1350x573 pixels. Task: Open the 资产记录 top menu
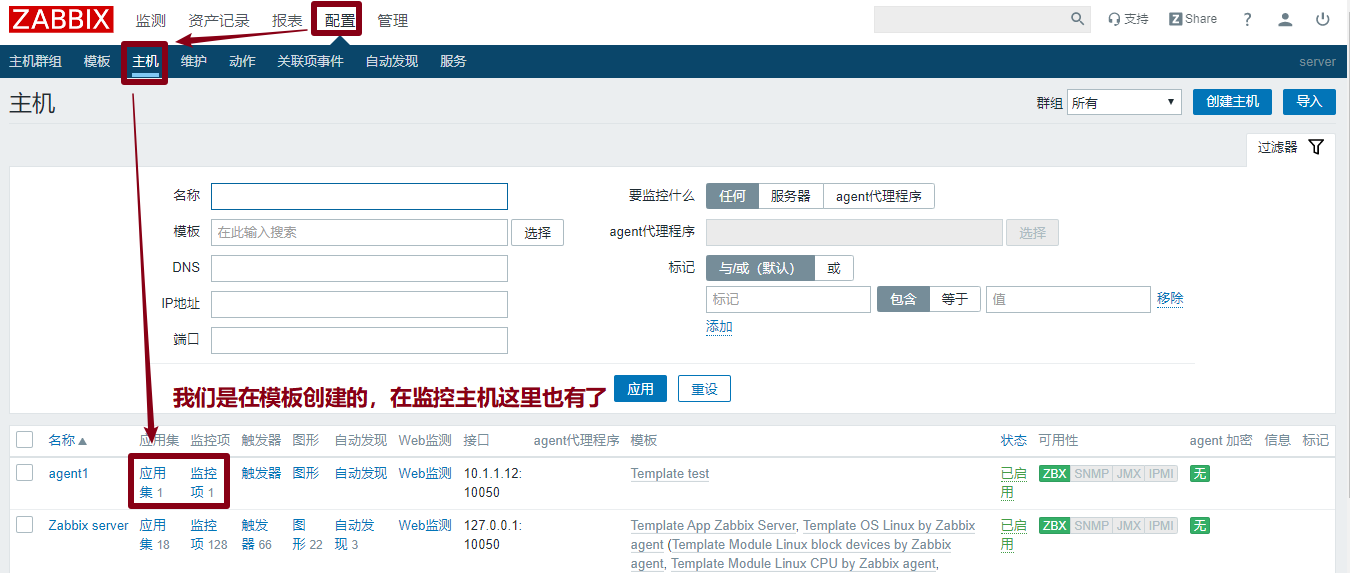(x=219, y=20)
